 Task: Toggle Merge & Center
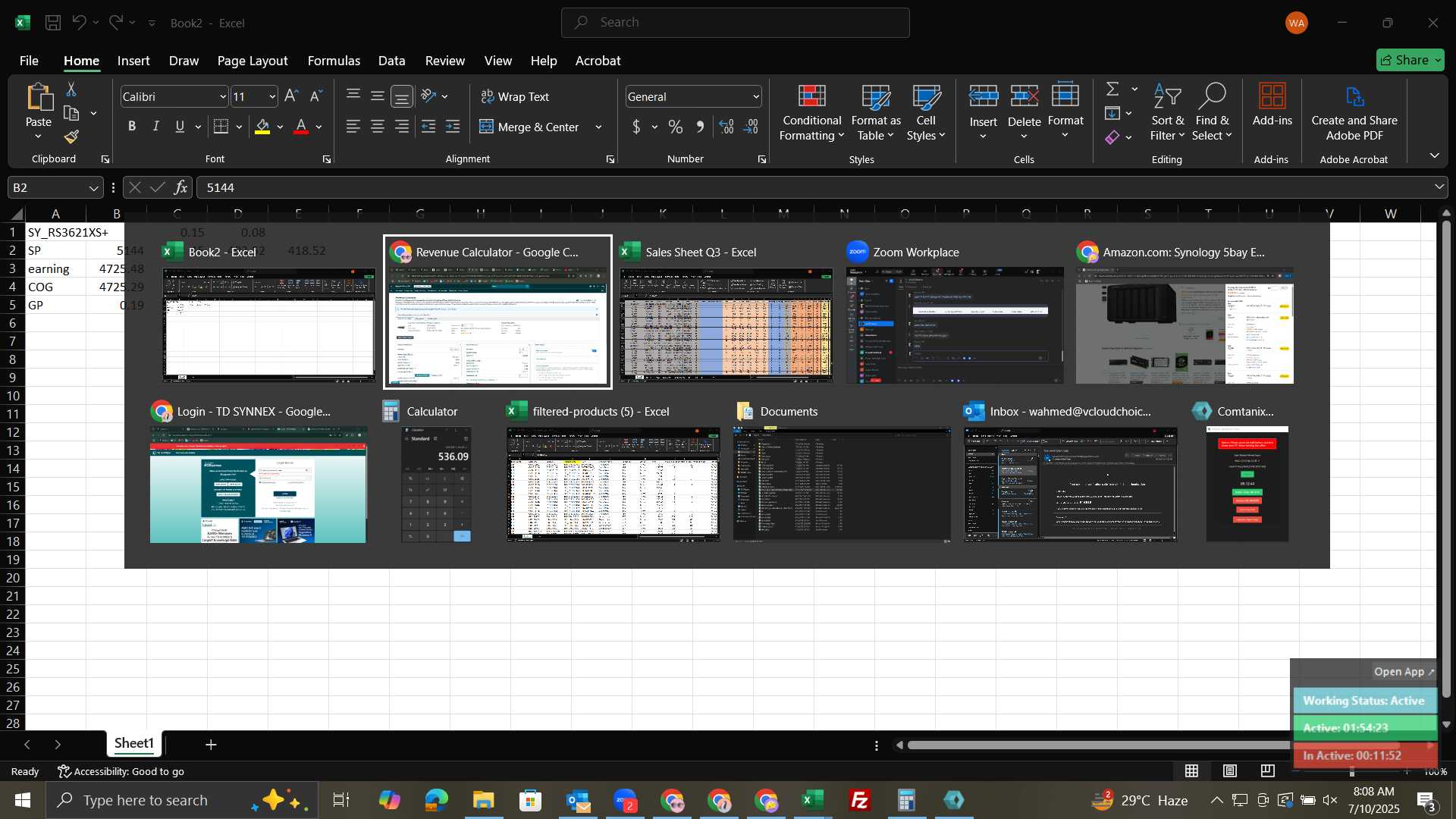529,127
